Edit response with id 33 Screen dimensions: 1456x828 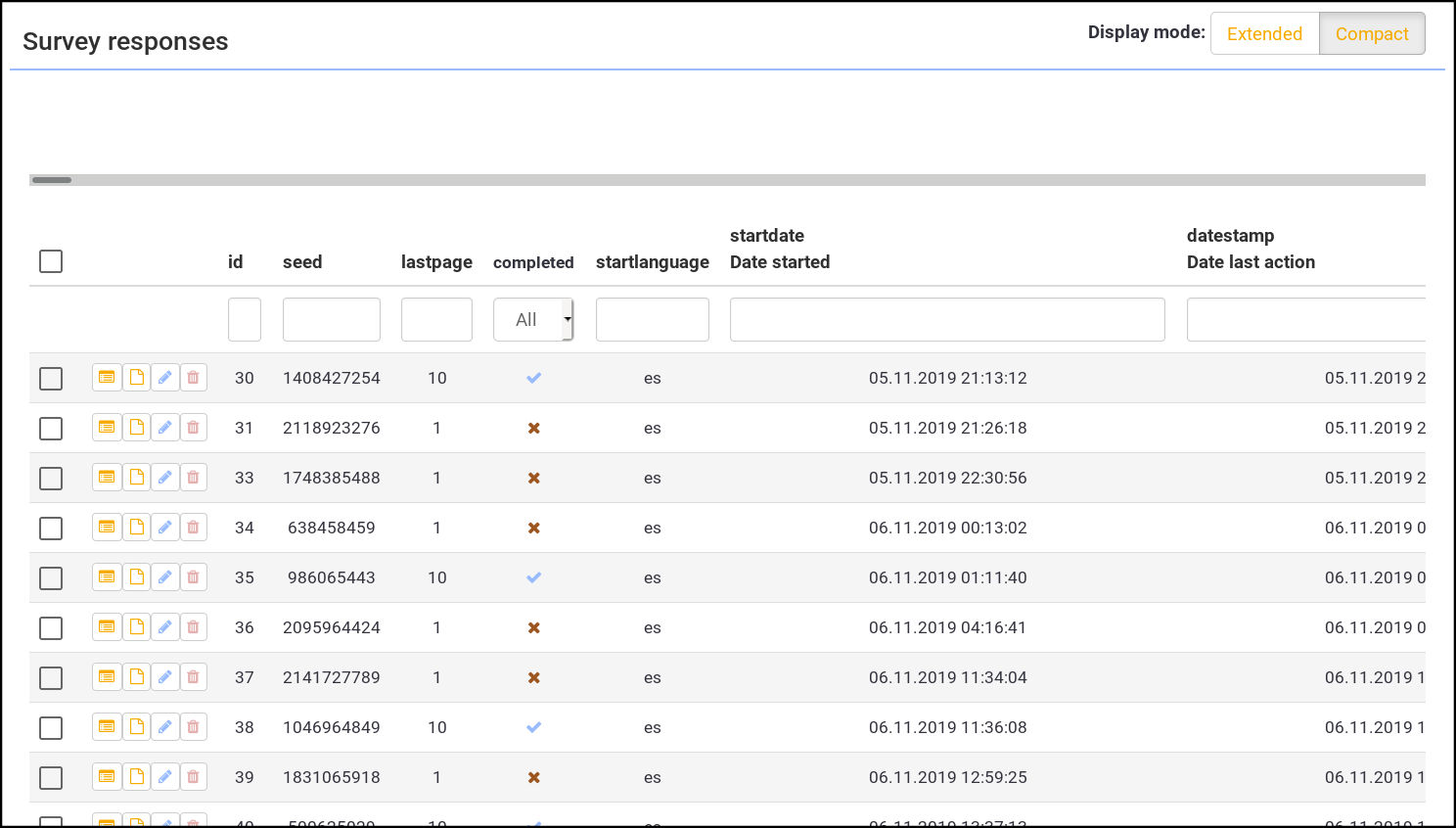click(165, 478)
